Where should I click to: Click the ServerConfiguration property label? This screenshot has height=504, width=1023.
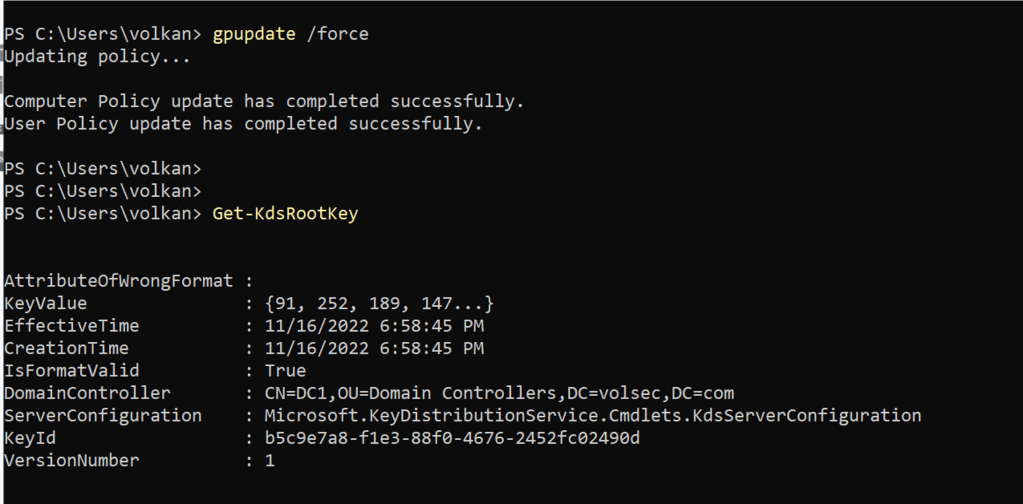[x=103, y=415]
